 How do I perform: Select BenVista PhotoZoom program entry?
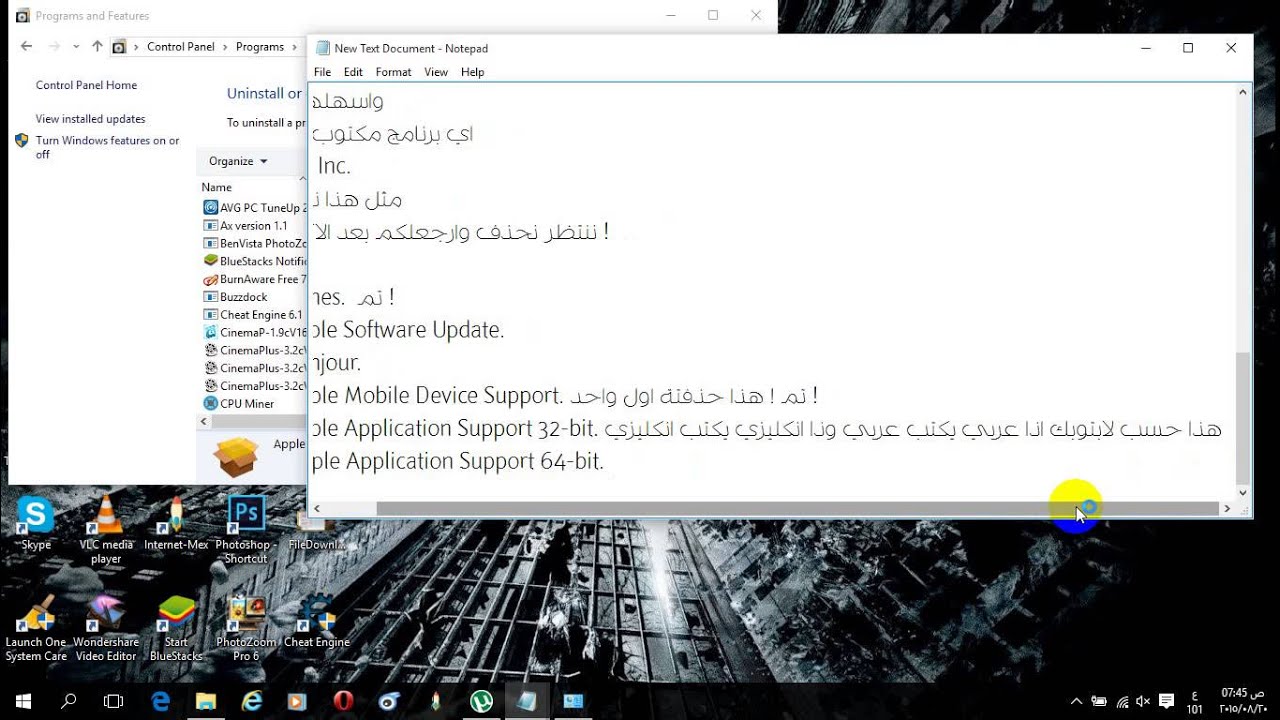pos(255,243)
